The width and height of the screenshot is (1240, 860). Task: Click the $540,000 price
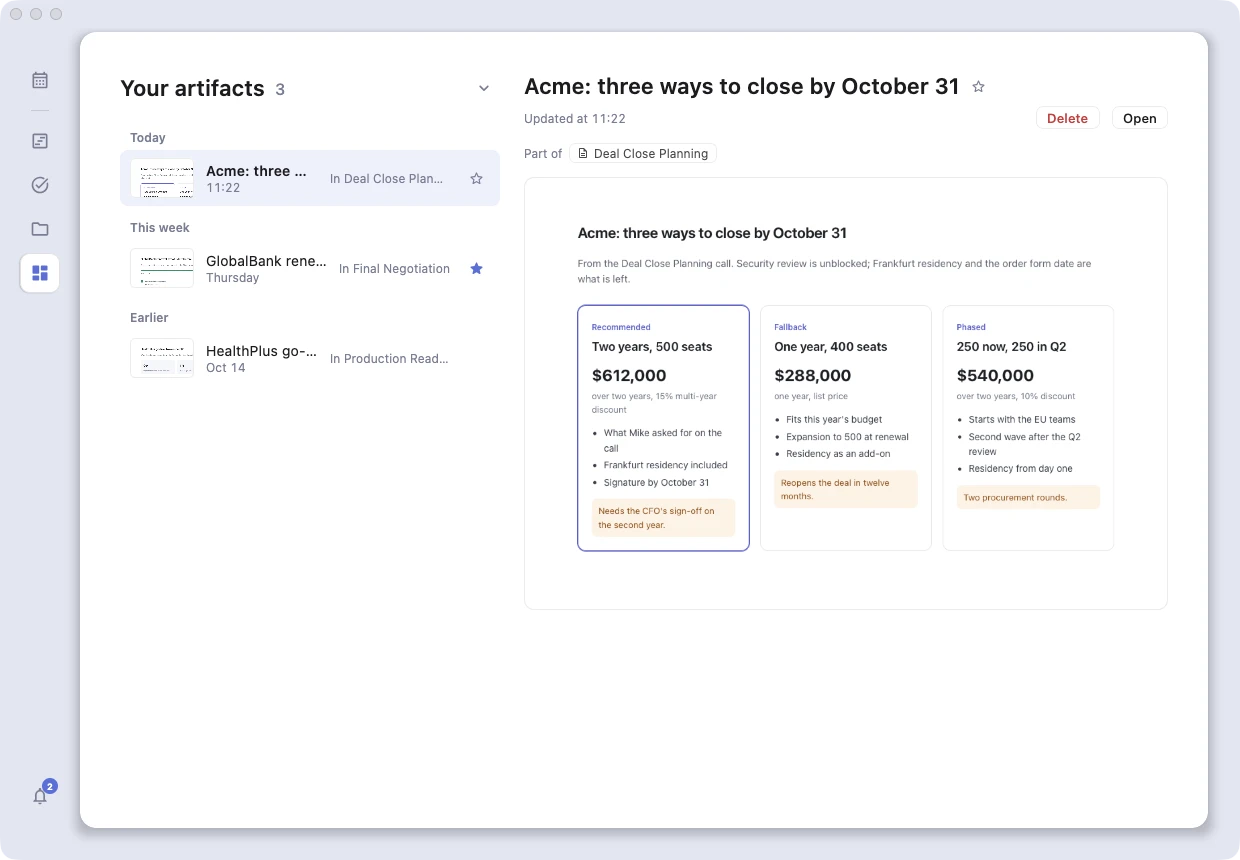[995, 376]
